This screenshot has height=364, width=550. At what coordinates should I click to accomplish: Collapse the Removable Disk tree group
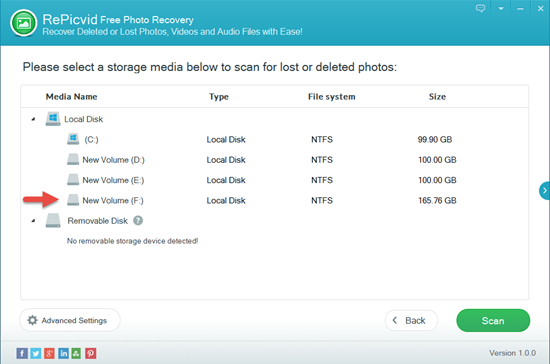pyautogui.click(x=33, y=221)
